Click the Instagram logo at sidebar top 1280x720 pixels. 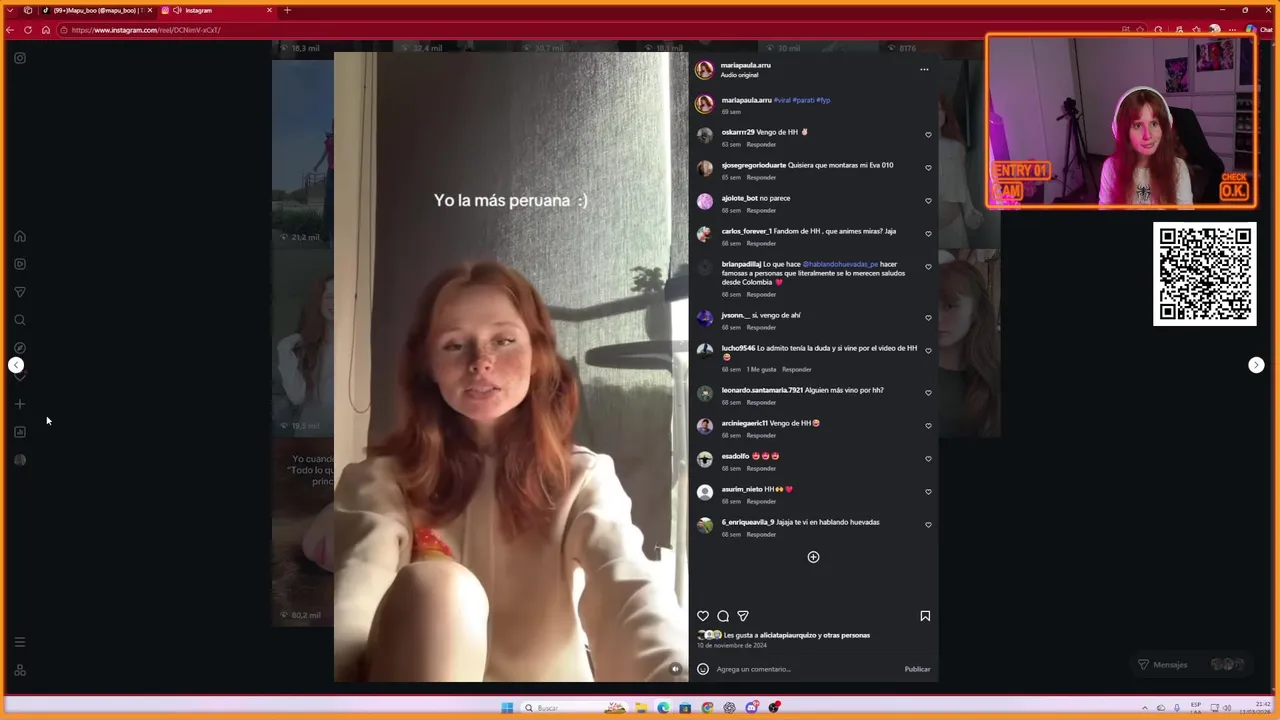coord(19,58)
